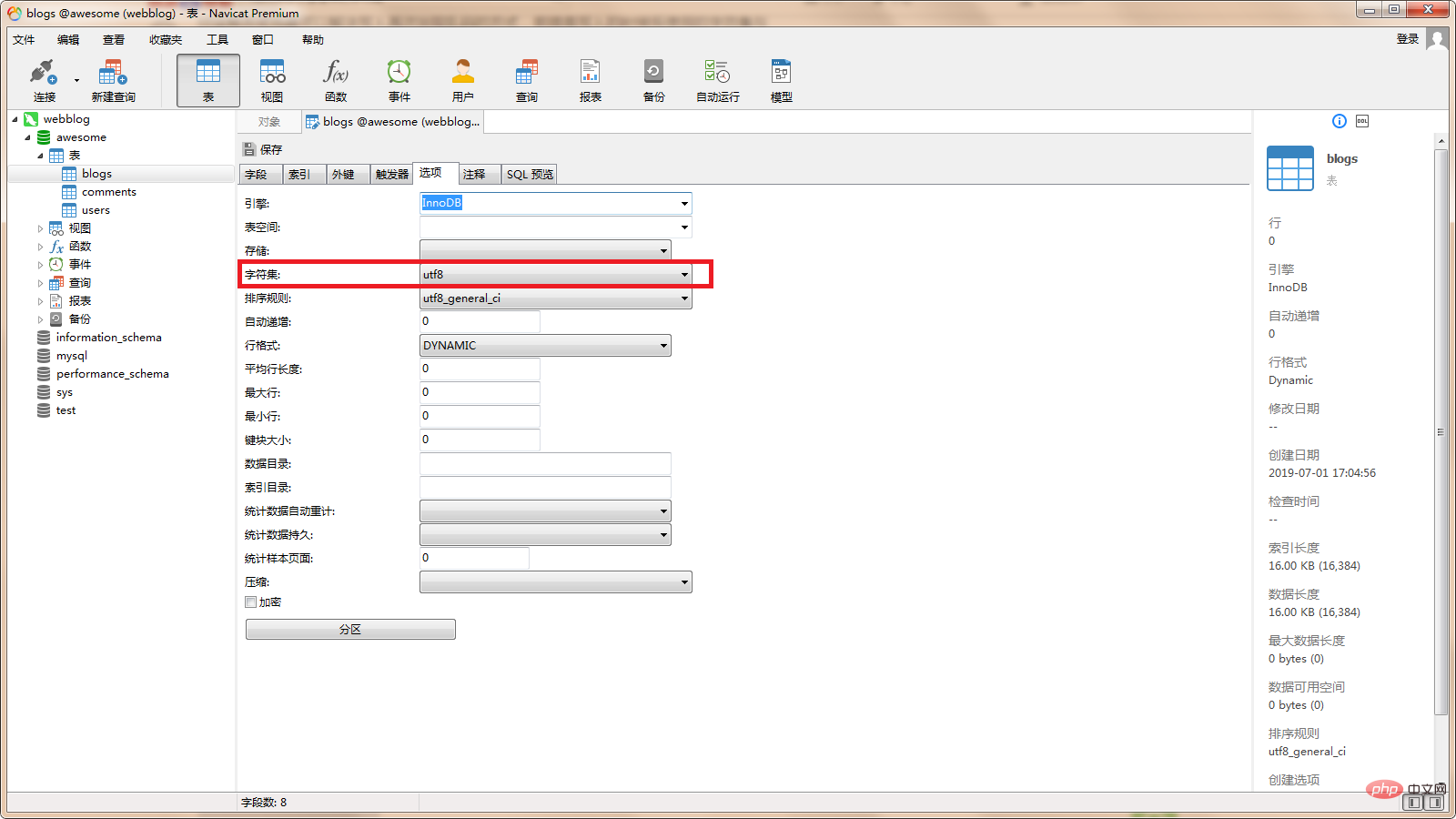
Task: Click the Partition (分区) button
Action: coord(350,630)
